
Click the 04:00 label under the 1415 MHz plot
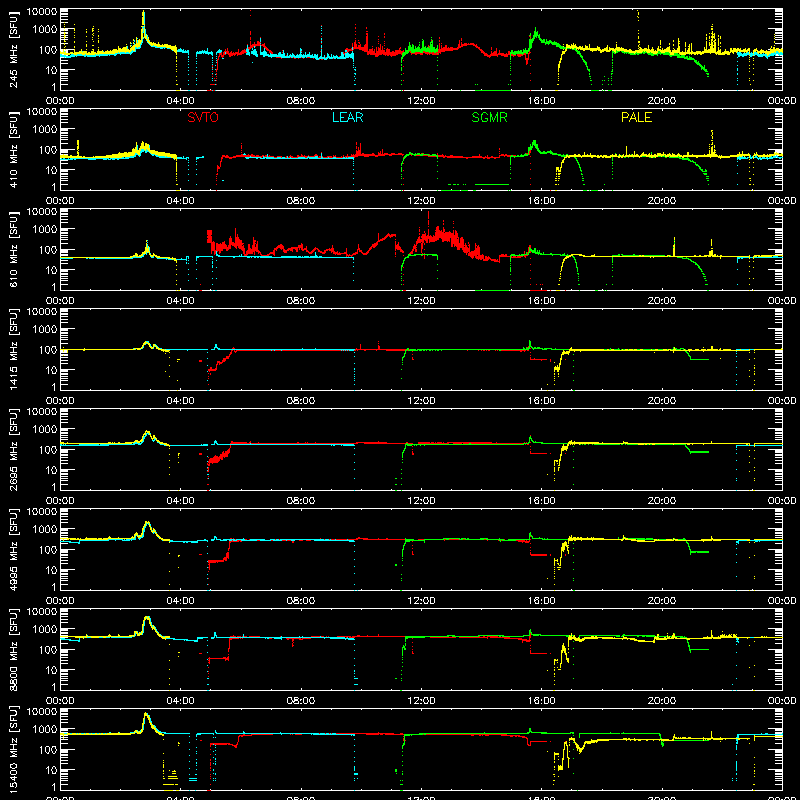pyautogui.click(x=180, y=401)
